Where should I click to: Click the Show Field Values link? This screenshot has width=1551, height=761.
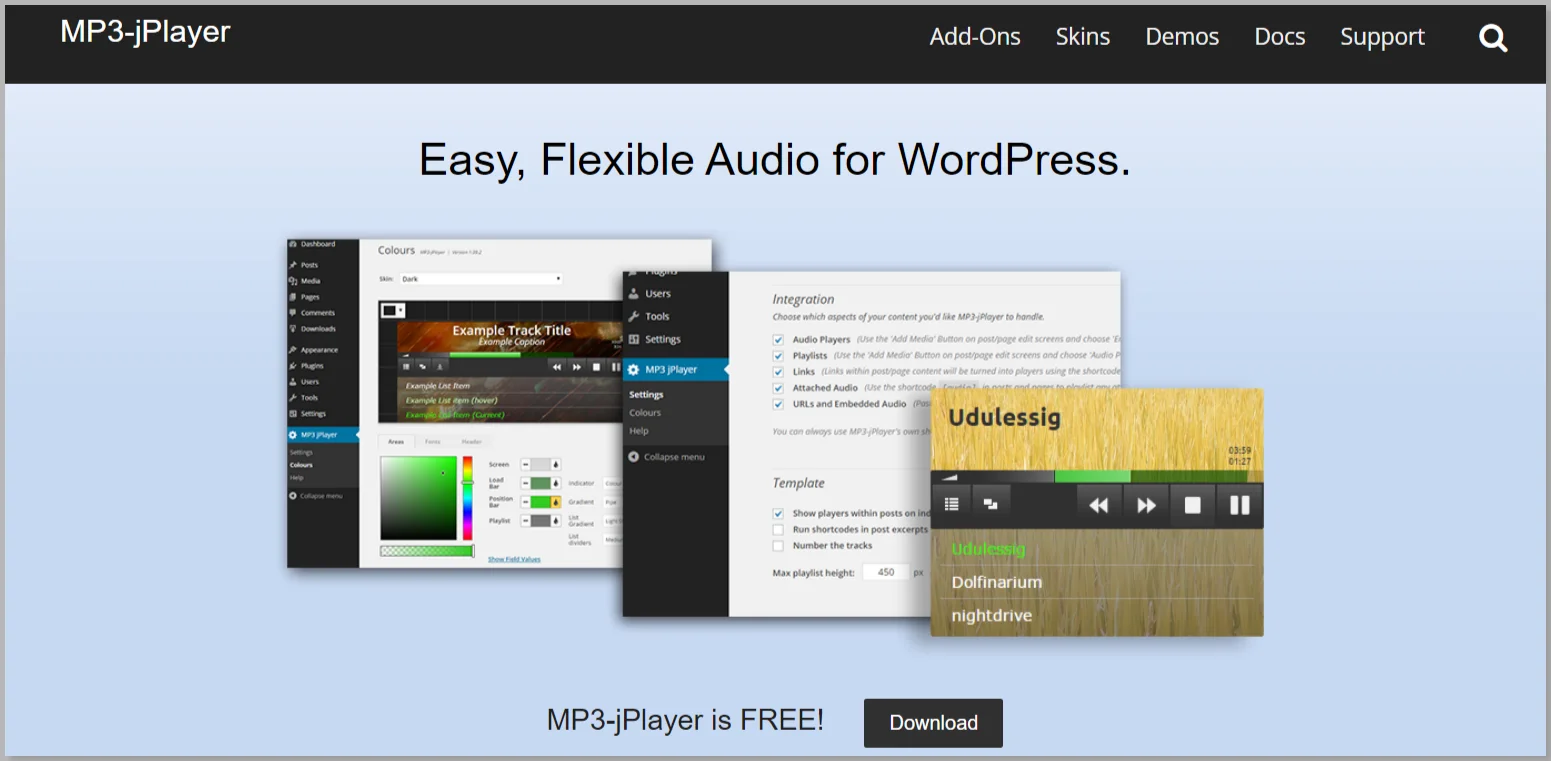[x=514, y=559]
